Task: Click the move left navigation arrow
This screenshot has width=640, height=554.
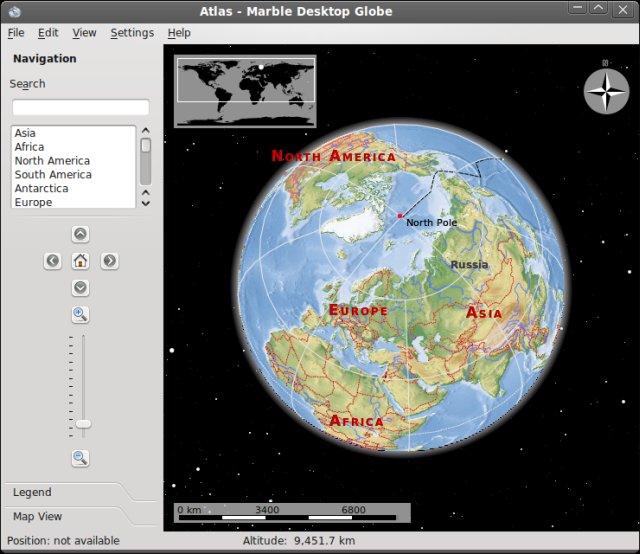Action: 53,260
